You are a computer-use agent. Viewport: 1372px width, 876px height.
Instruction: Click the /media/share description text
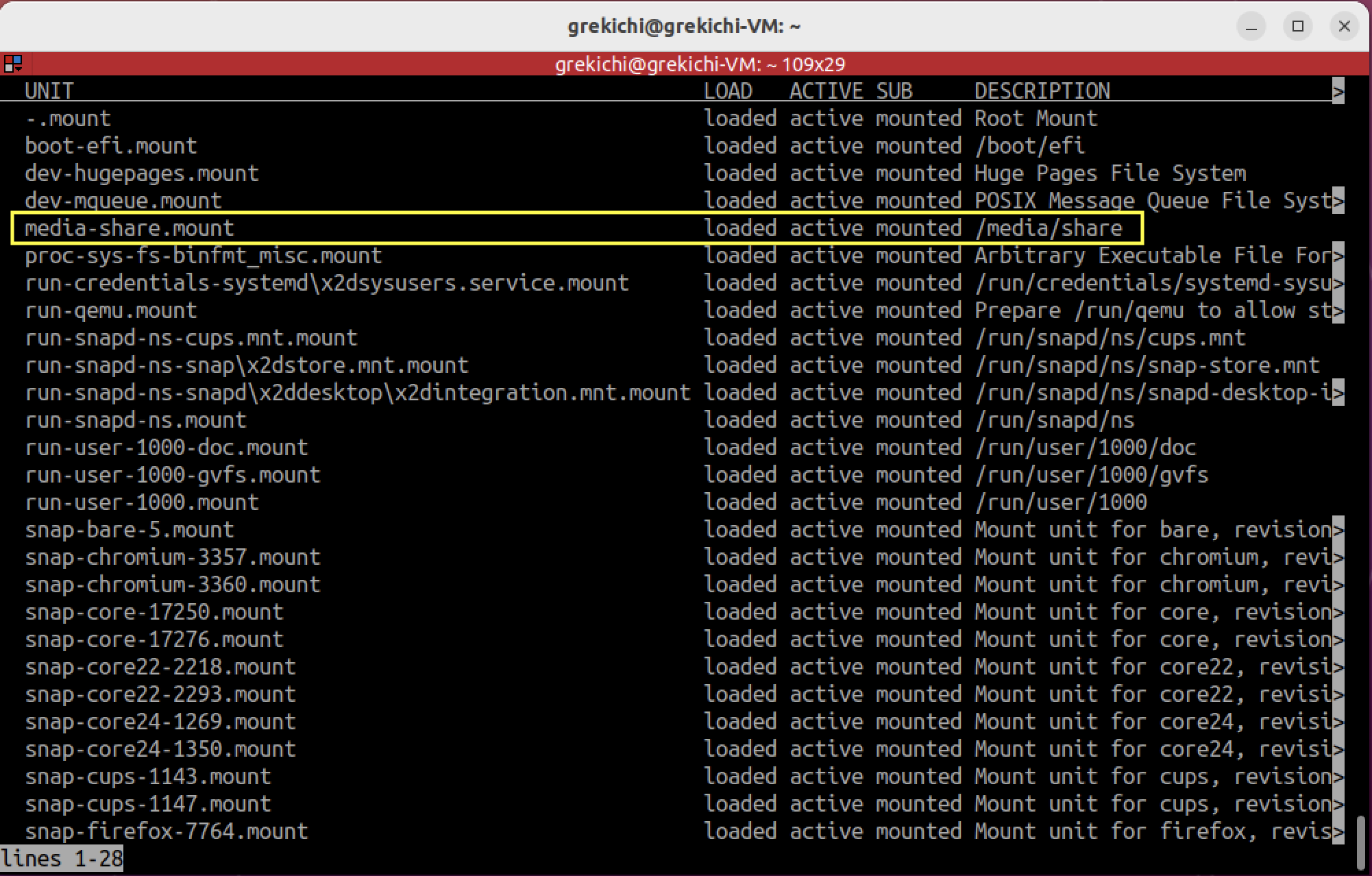coord(1049,228)
